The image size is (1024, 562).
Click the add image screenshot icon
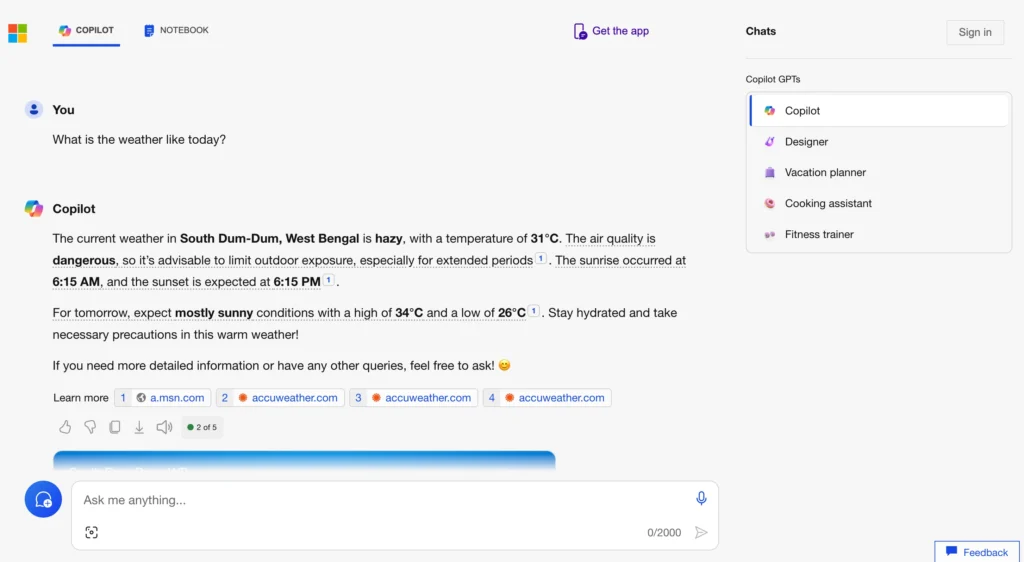91,532
